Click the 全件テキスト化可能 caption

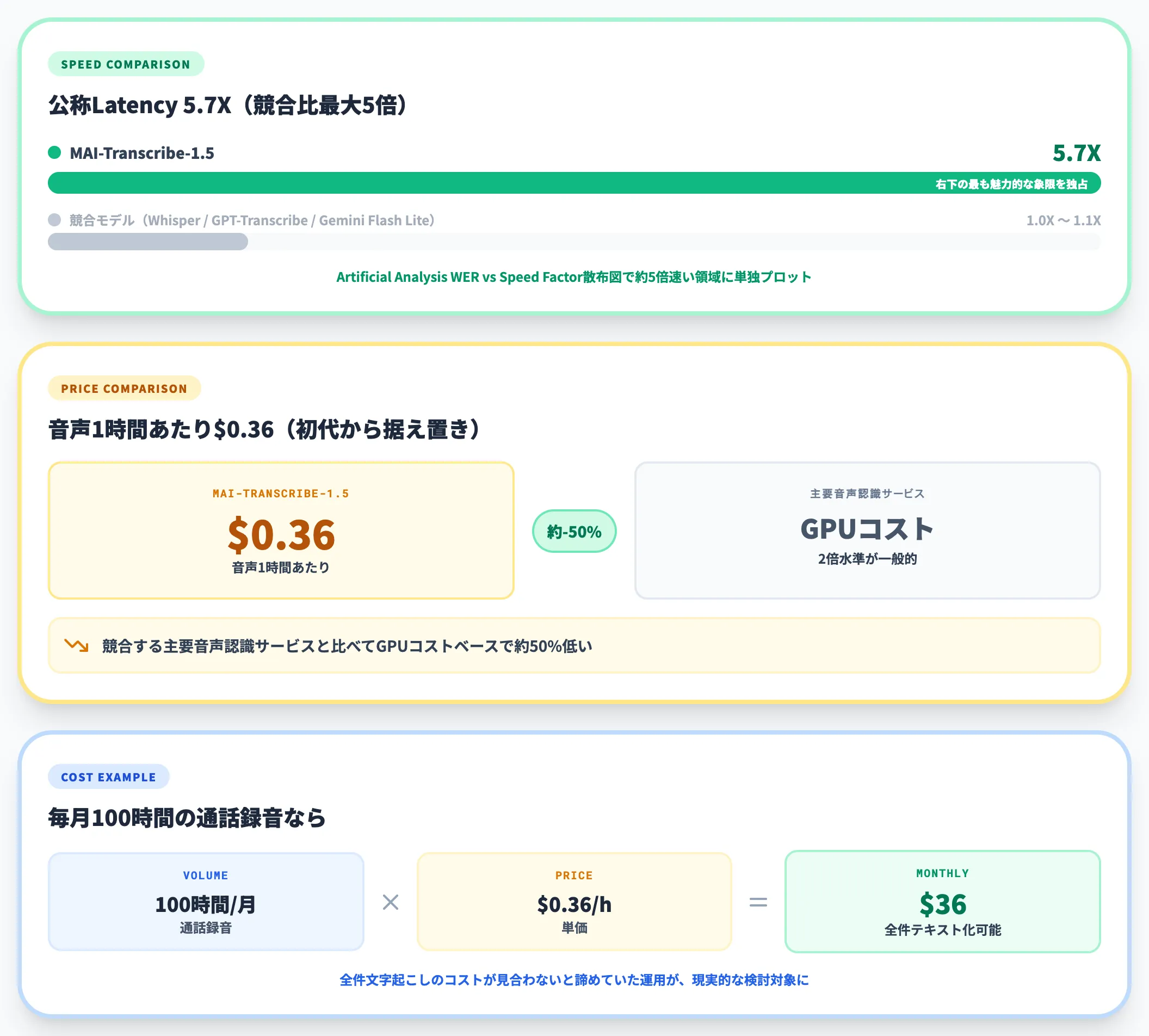(x=942, y=930)
